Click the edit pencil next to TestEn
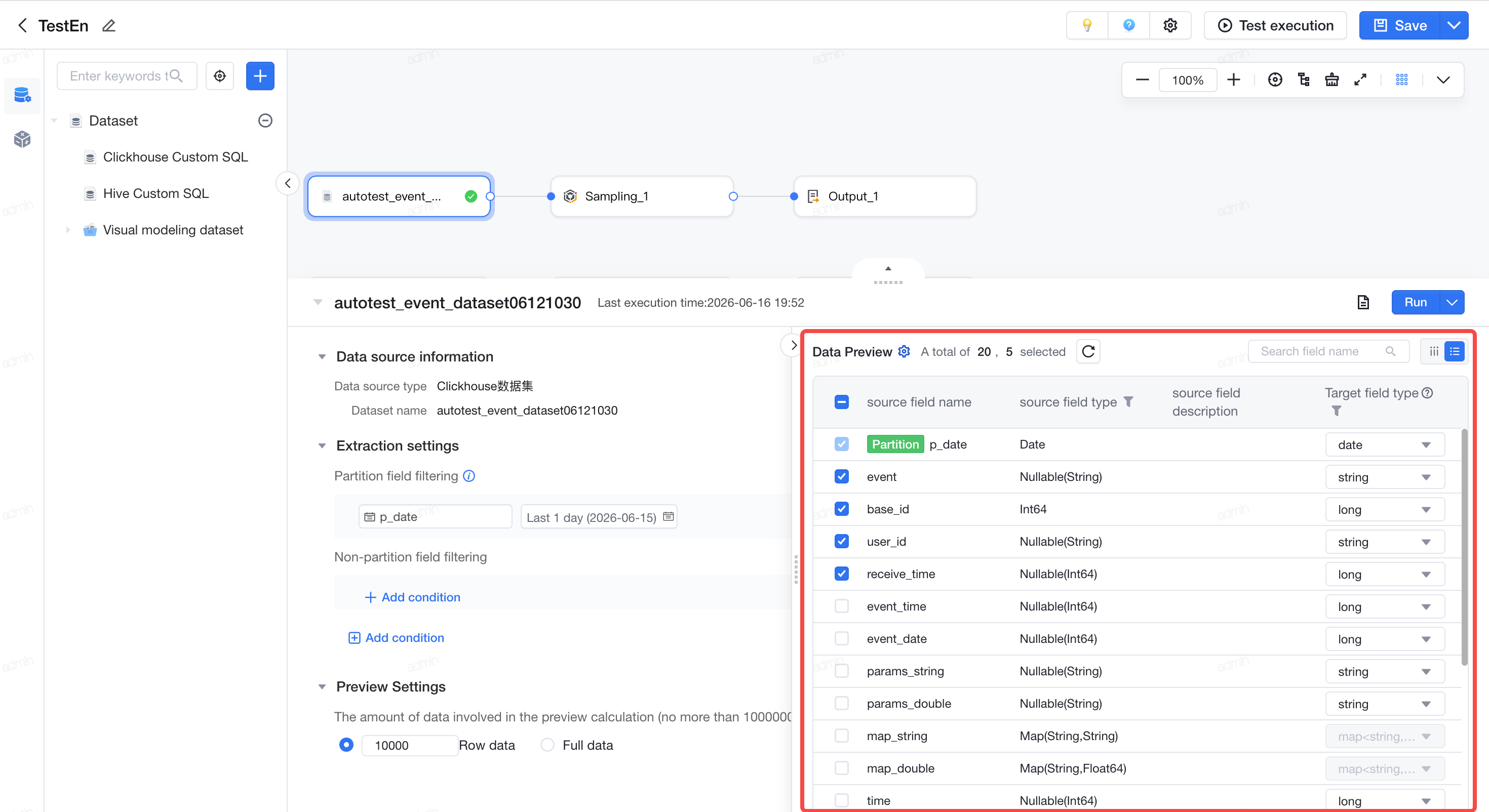The image size is (1489, 812). coord(109,25)
